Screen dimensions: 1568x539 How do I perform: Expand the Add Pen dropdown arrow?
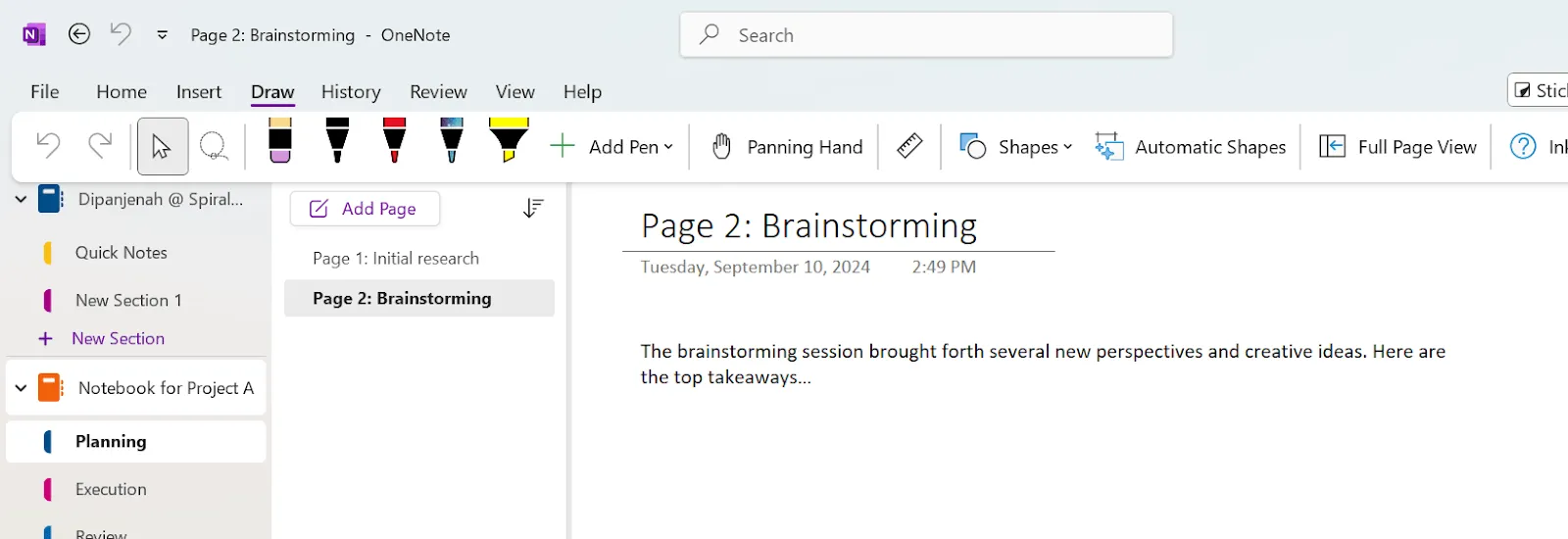pyautogui.click(x=668, y=147)
